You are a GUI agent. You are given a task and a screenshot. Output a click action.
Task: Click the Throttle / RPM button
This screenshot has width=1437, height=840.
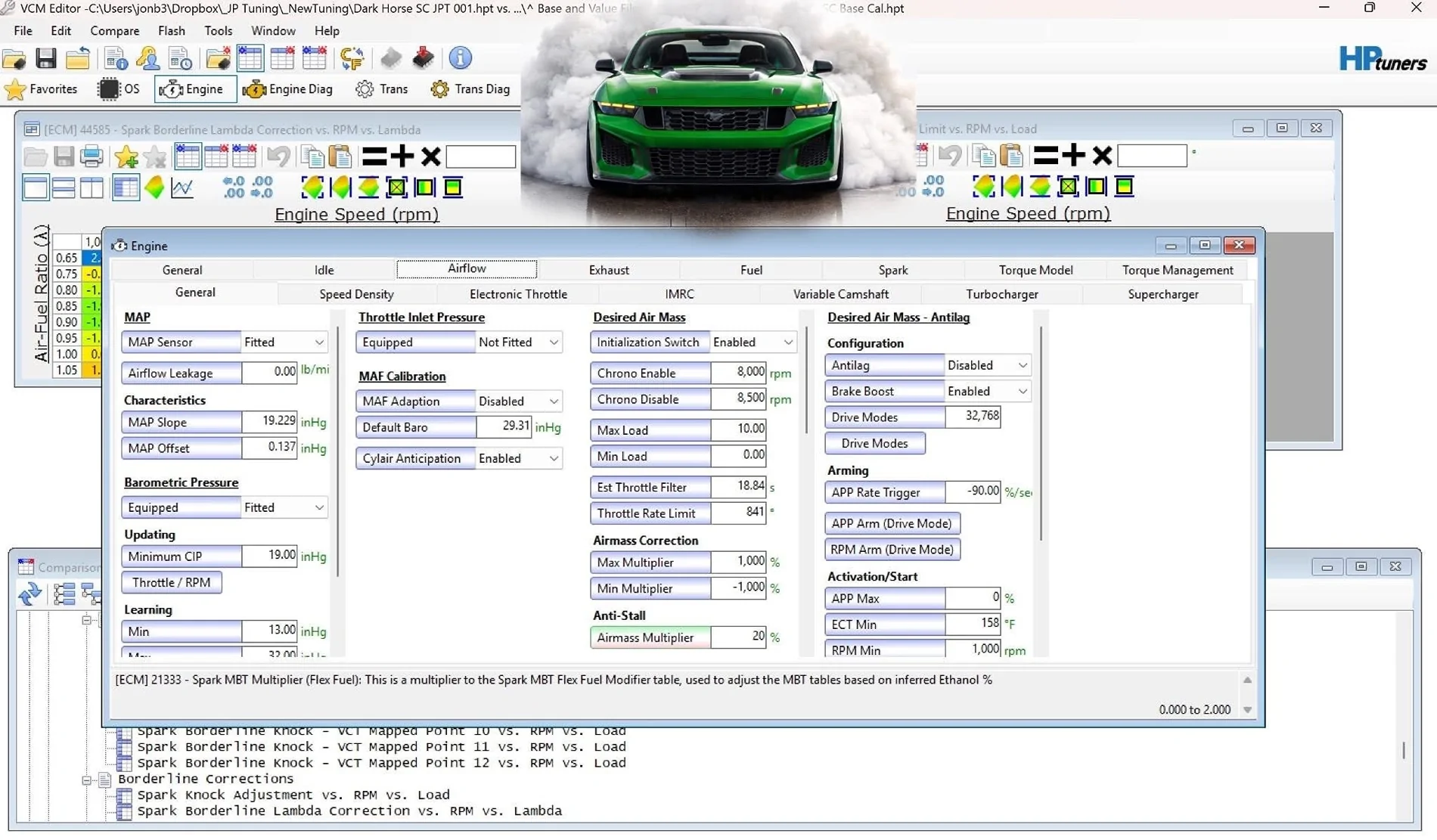click(172, 583)
